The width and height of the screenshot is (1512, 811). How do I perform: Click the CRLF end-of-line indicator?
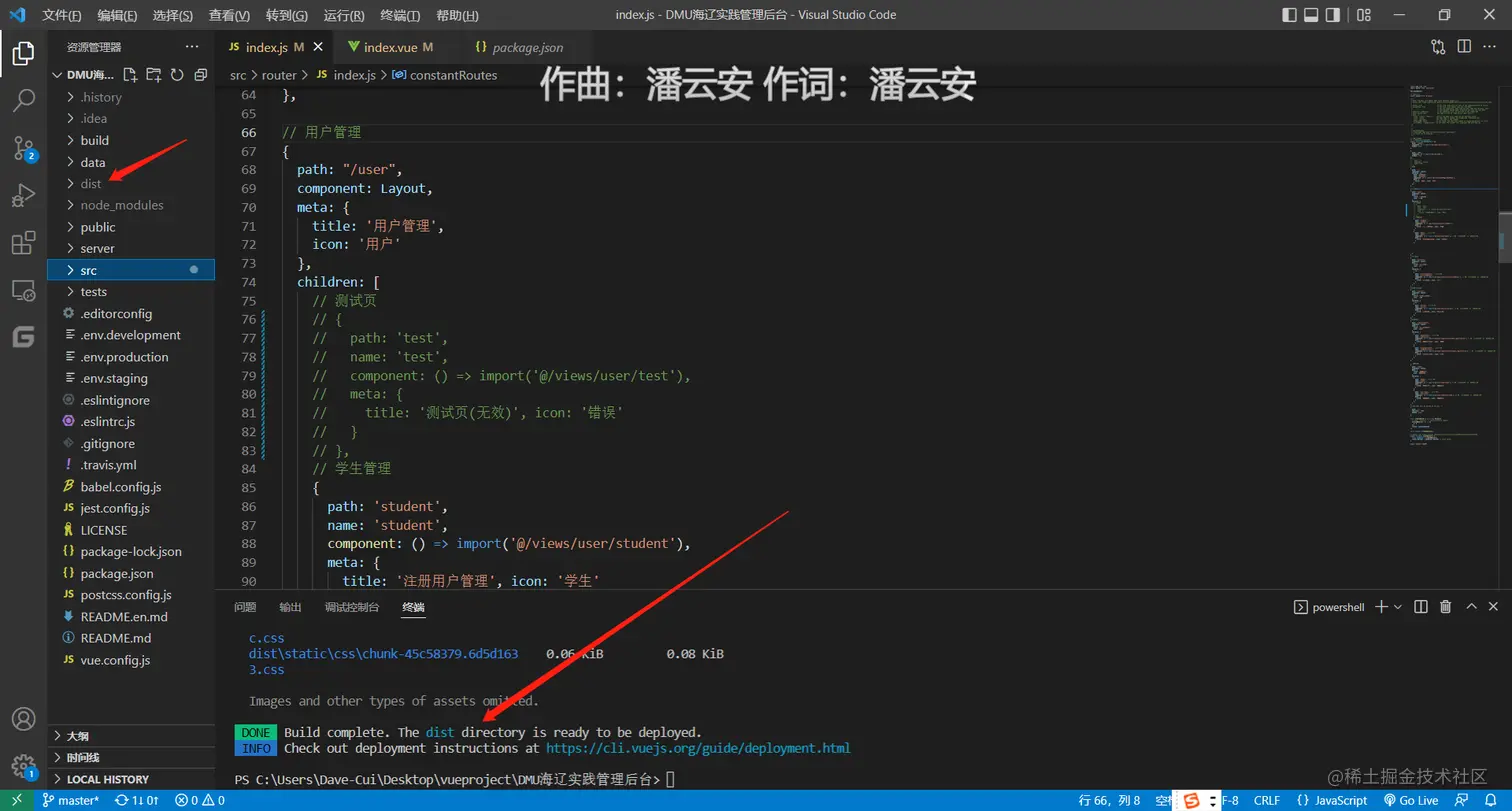point(1267,801)
